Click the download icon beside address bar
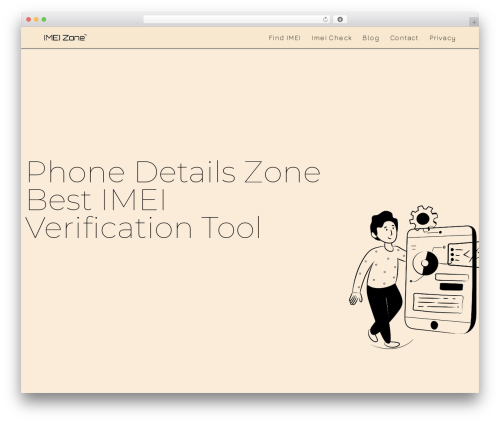The height and width of the screenshot is (423, 500). (340, 19)
